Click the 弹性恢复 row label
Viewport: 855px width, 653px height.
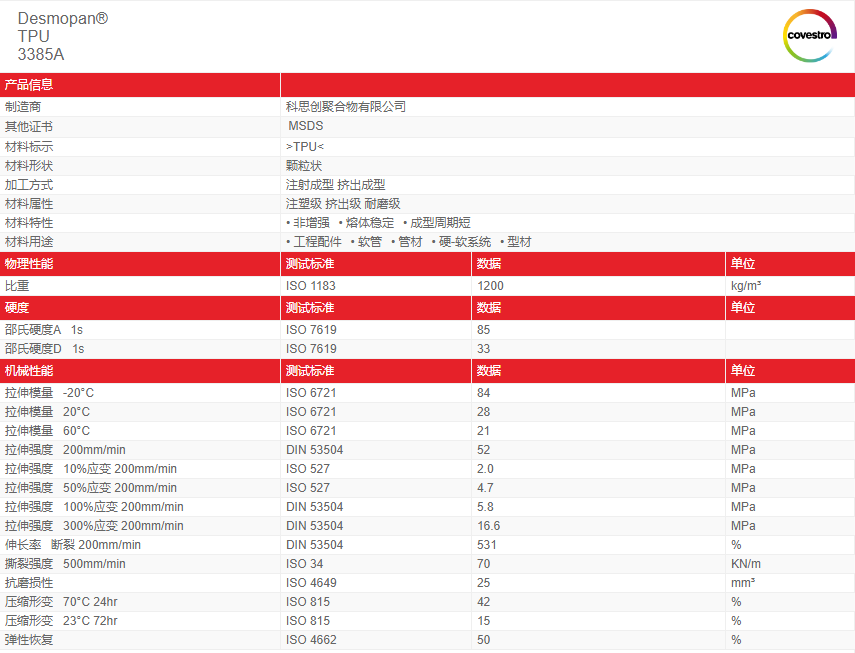pyautogui.click(x=29, y=640)
